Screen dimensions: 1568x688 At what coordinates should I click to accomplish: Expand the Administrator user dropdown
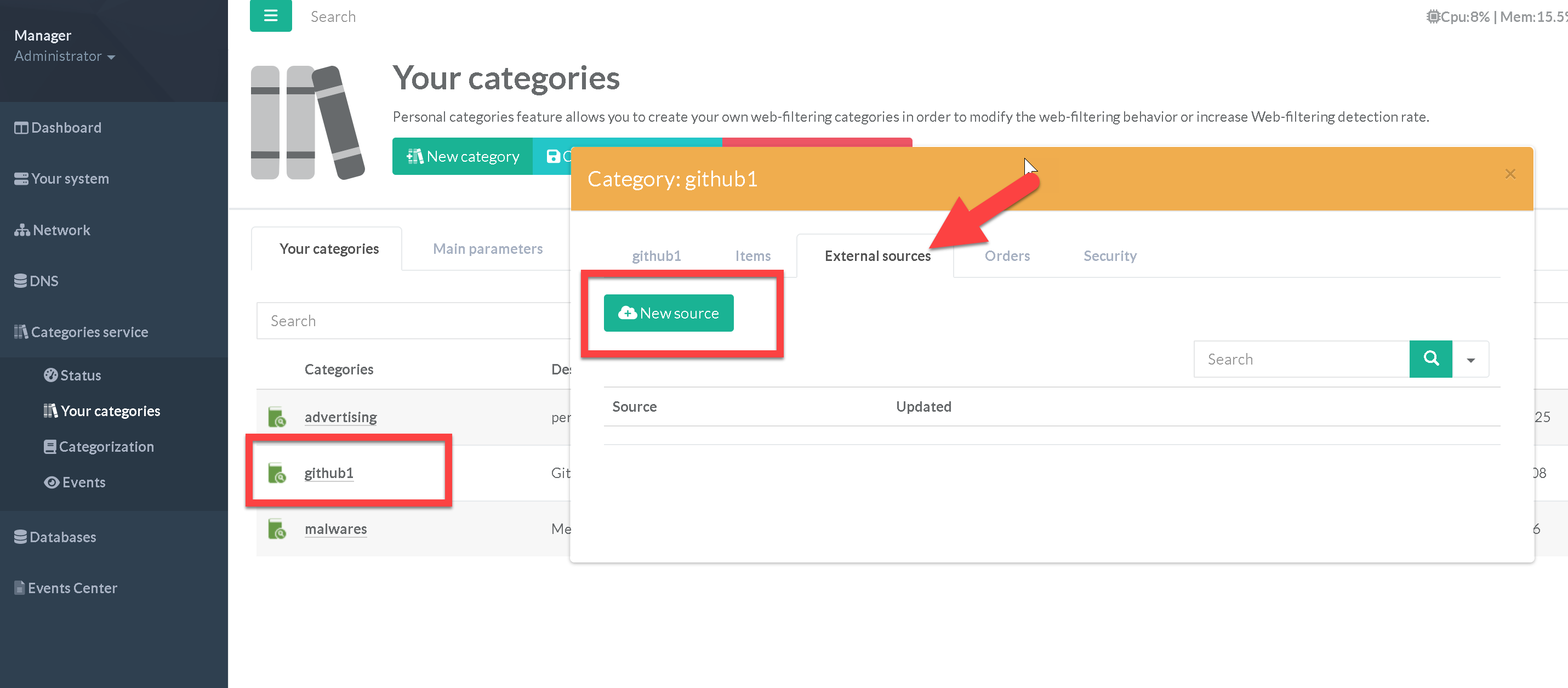(x=65, y=56)
